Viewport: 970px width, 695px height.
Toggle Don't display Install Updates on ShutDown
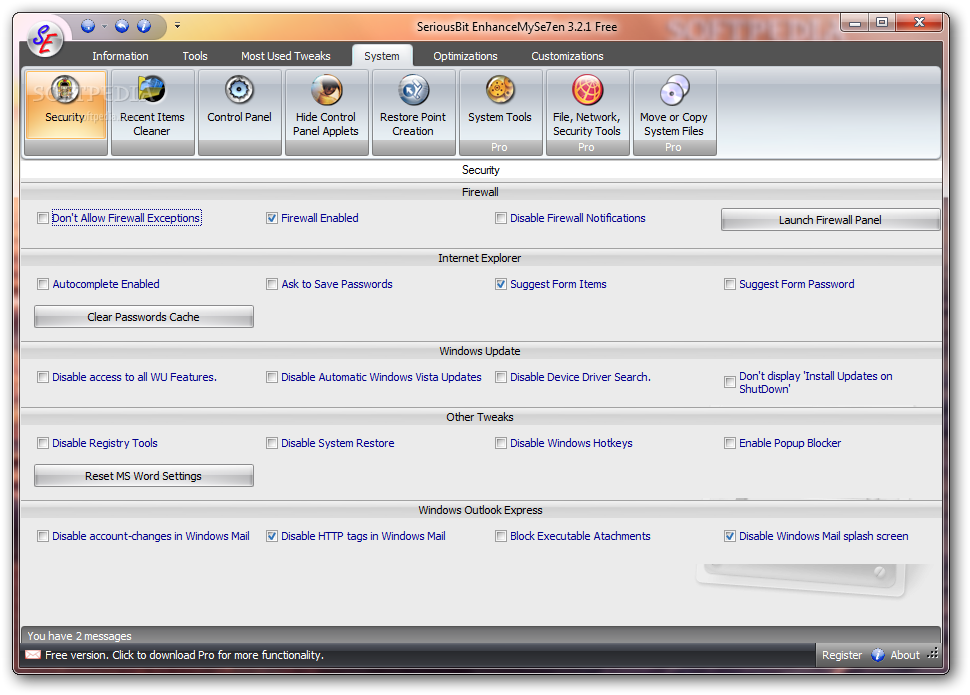(x=730, y=382)
